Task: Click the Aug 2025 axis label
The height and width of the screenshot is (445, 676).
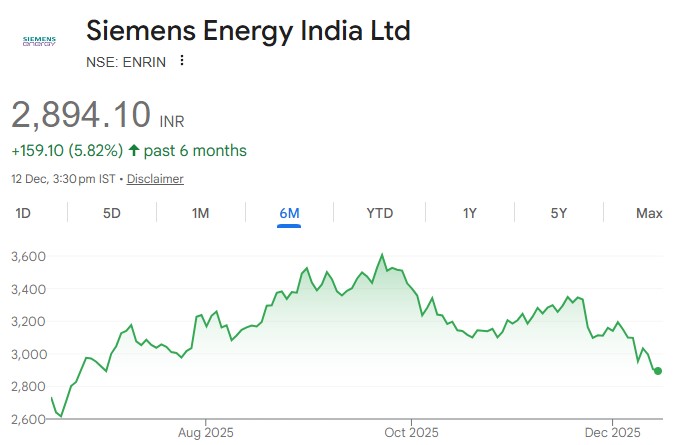Action: [205, 432]
